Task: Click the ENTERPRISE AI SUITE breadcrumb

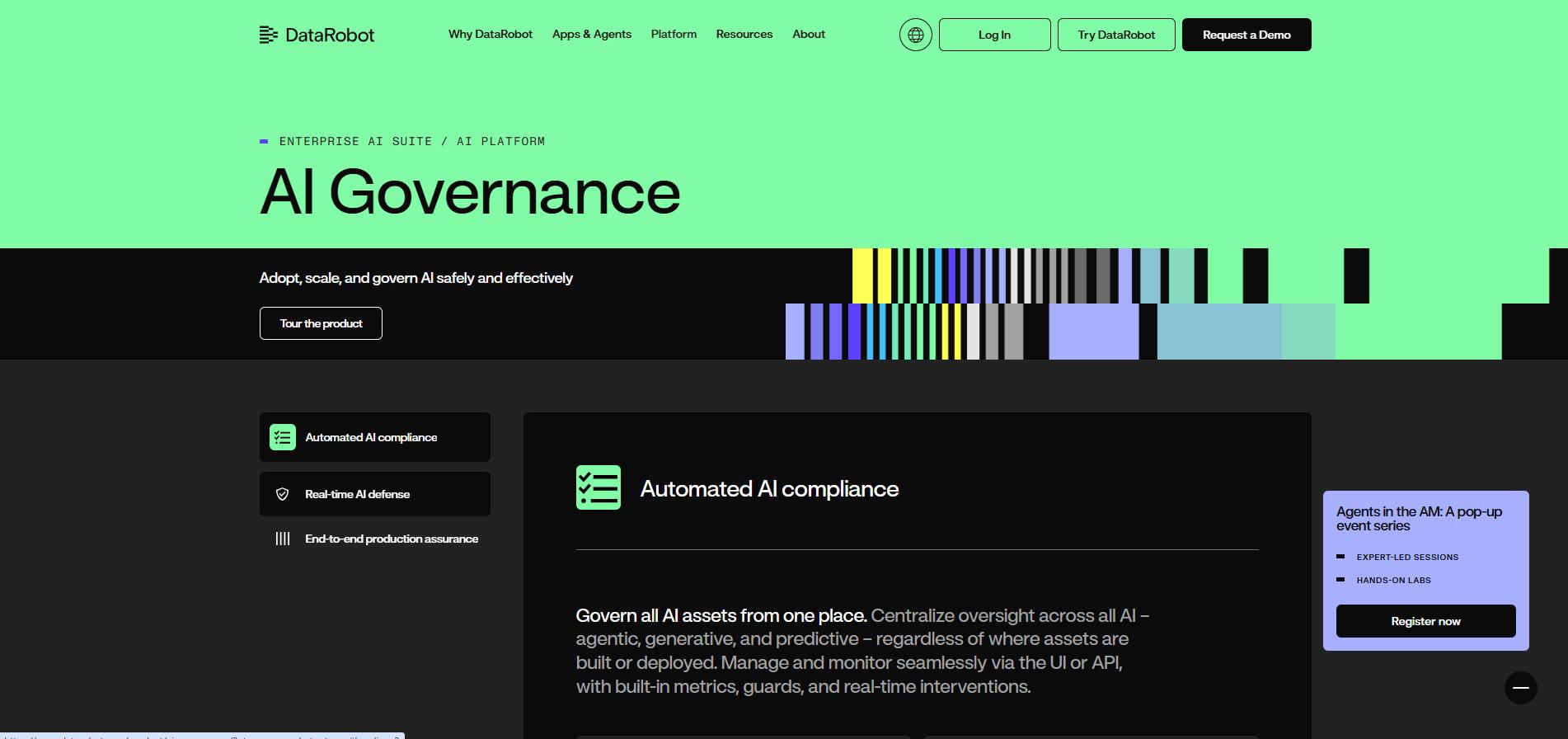Action: (355, 142)
